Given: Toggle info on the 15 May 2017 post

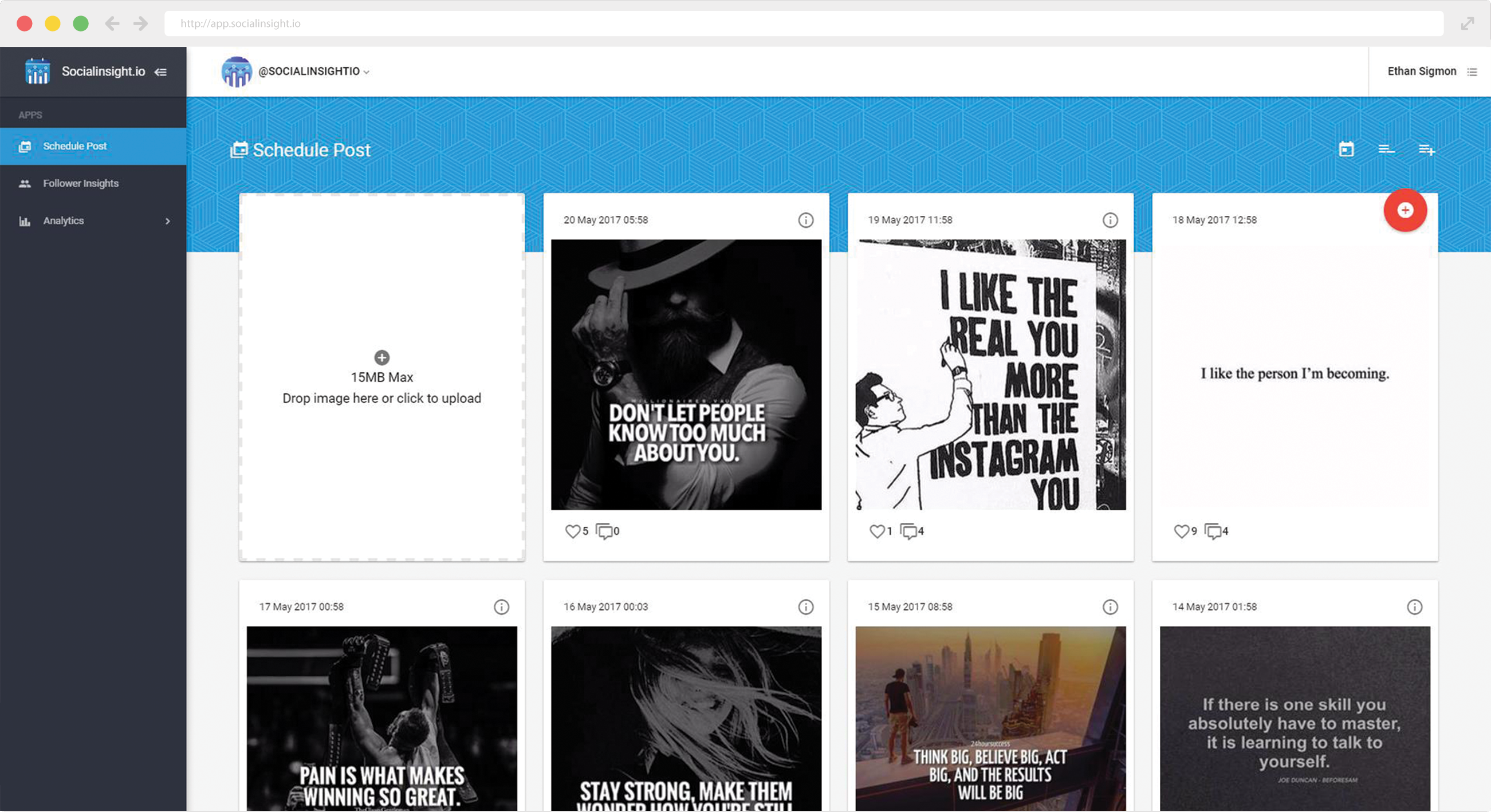Looking at the screenshot, I should [x=1110, y=607].
